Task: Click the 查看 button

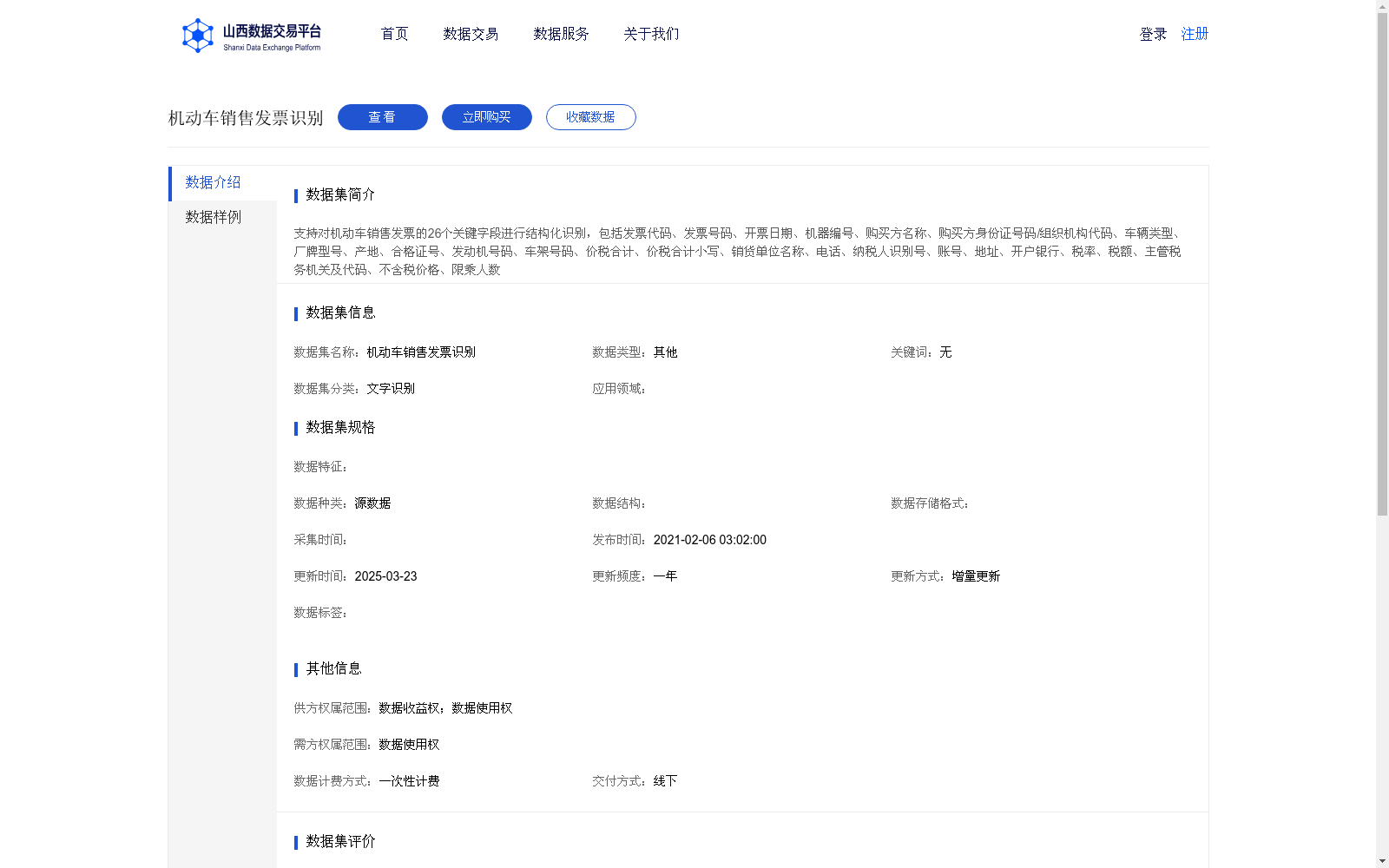Action: coord(383,117)
